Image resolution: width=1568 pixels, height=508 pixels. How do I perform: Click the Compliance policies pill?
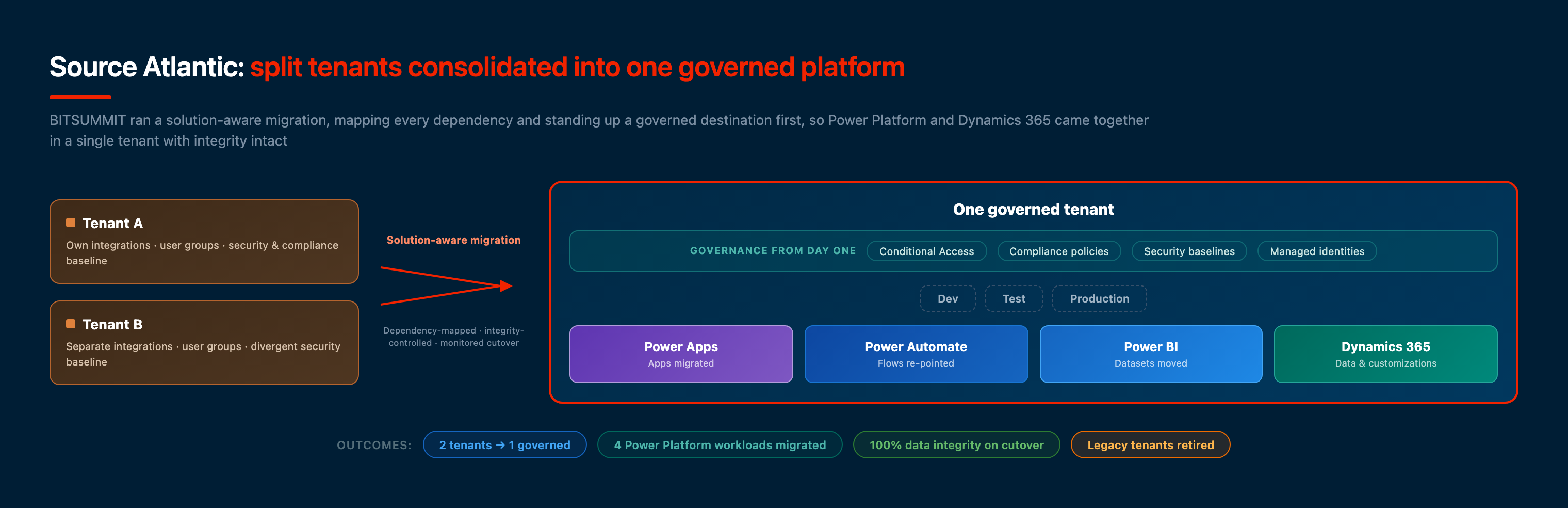[x=1058, y=251]
